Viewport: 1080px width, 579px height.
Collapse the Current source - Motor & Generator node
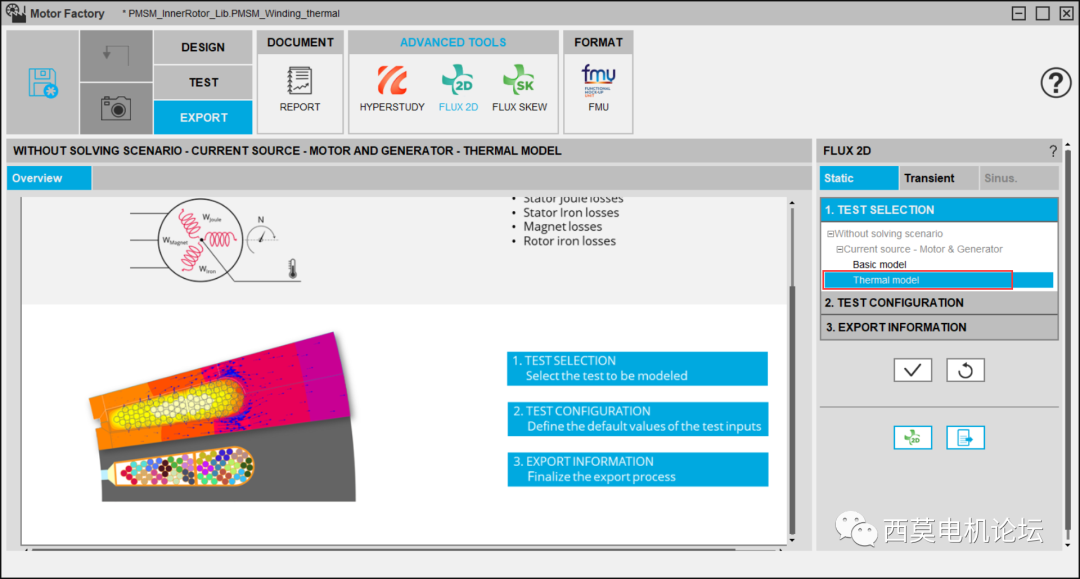pyautogui.click(x=840, y=249)
